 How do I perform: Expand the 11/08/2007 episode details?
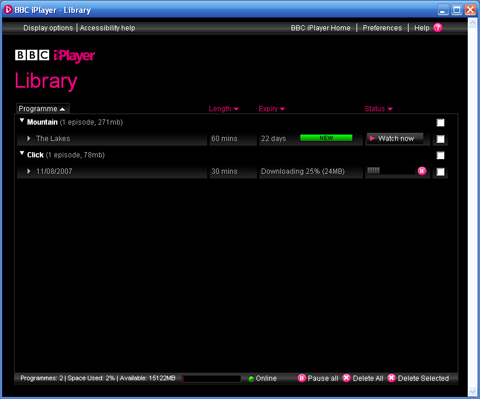tap(29, 171)
